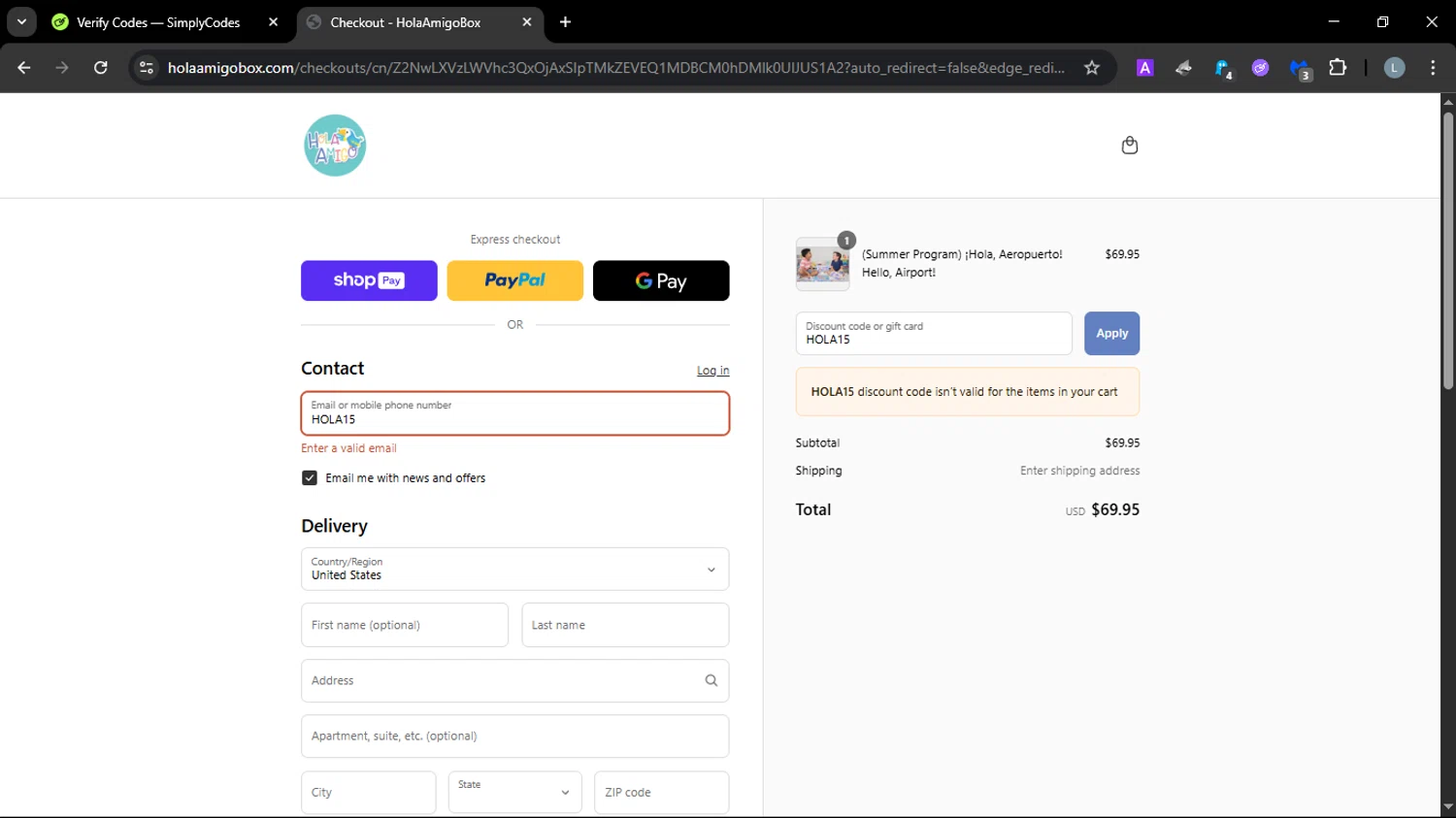Switch to Verify Codes — SimplyCodes tab
The width and height of the screenshot is (1456, 818).
pos(158,22)
